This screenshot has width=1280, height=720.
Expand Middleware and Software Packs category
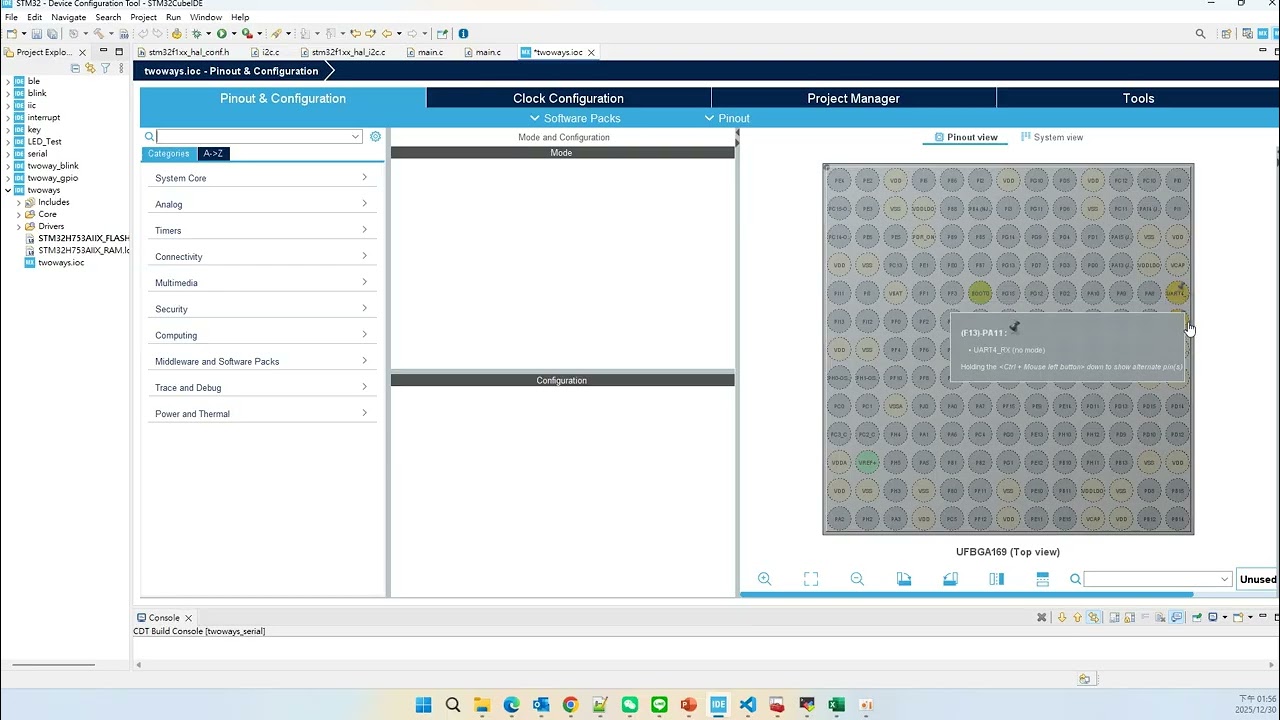[262, 361]
